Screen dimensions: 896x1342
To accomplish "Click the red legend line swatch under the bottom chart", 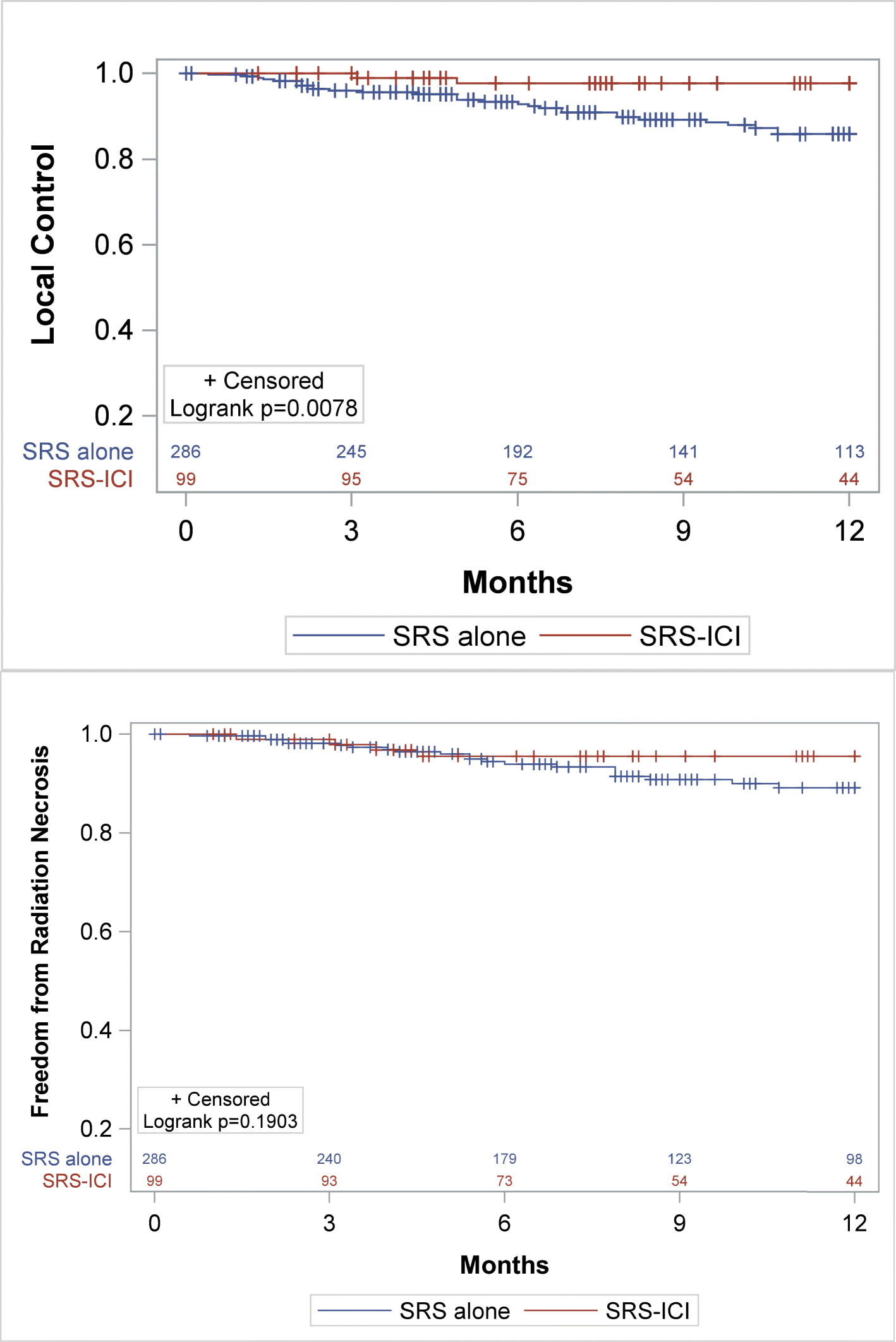I will coord(561,1311).
